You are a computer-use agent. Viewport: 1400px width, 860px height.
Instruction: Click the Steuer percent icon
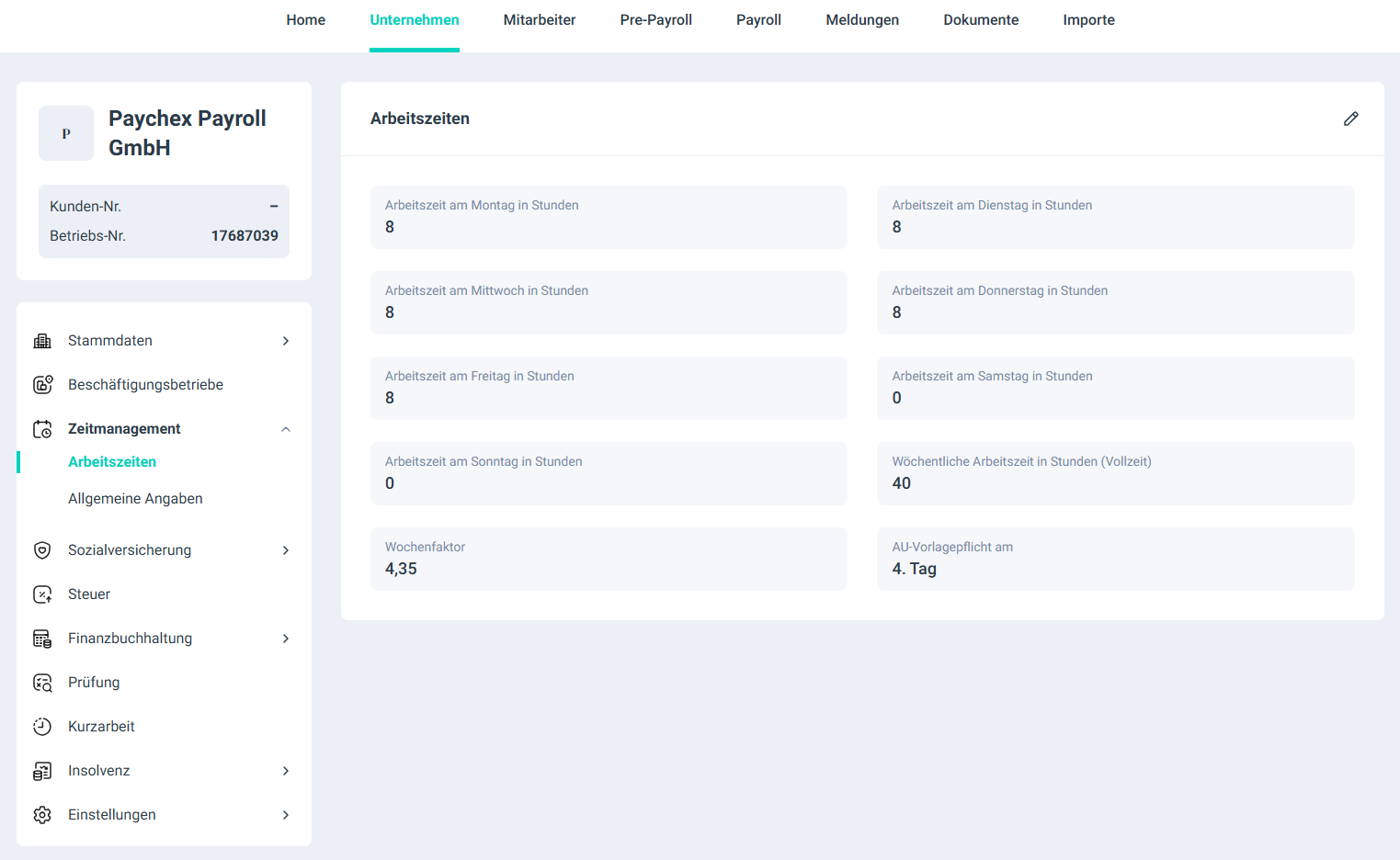(x=42, y=594)
